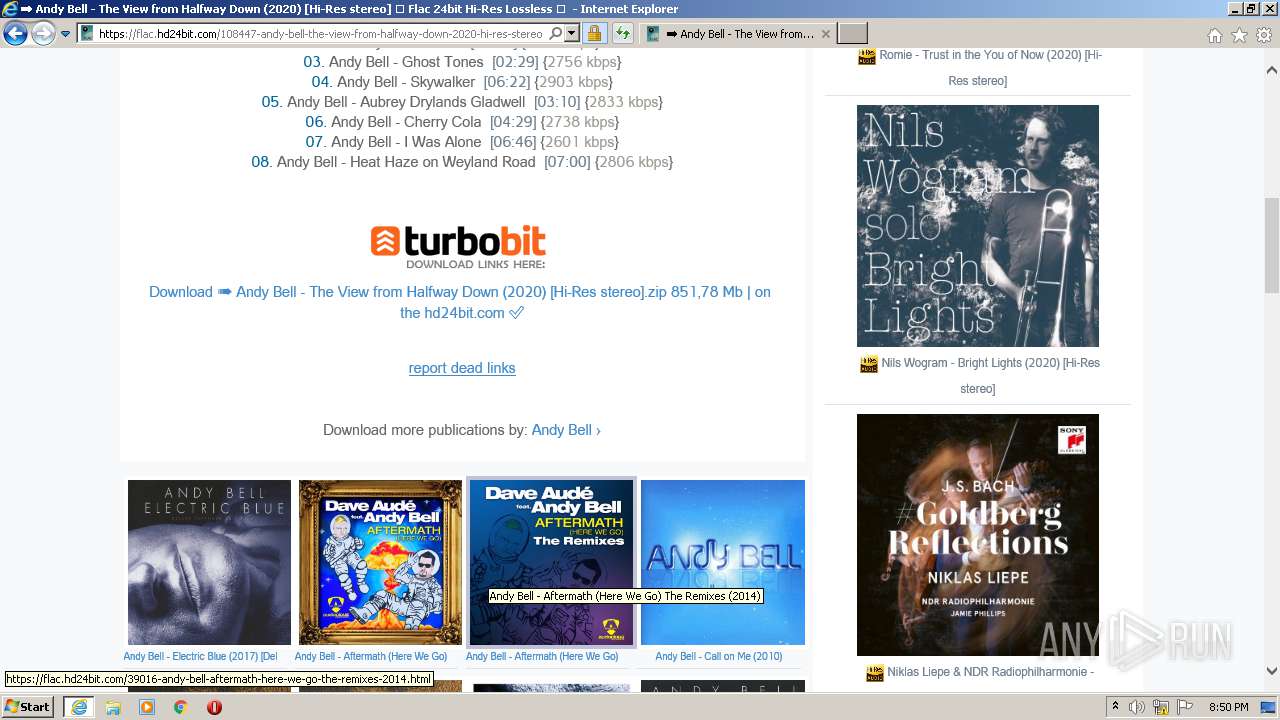Click Nils Wogram - Bright Lights (2020) link
Image resolution: width=1280 pixels, height=720 pixels.
pos(990,375)
